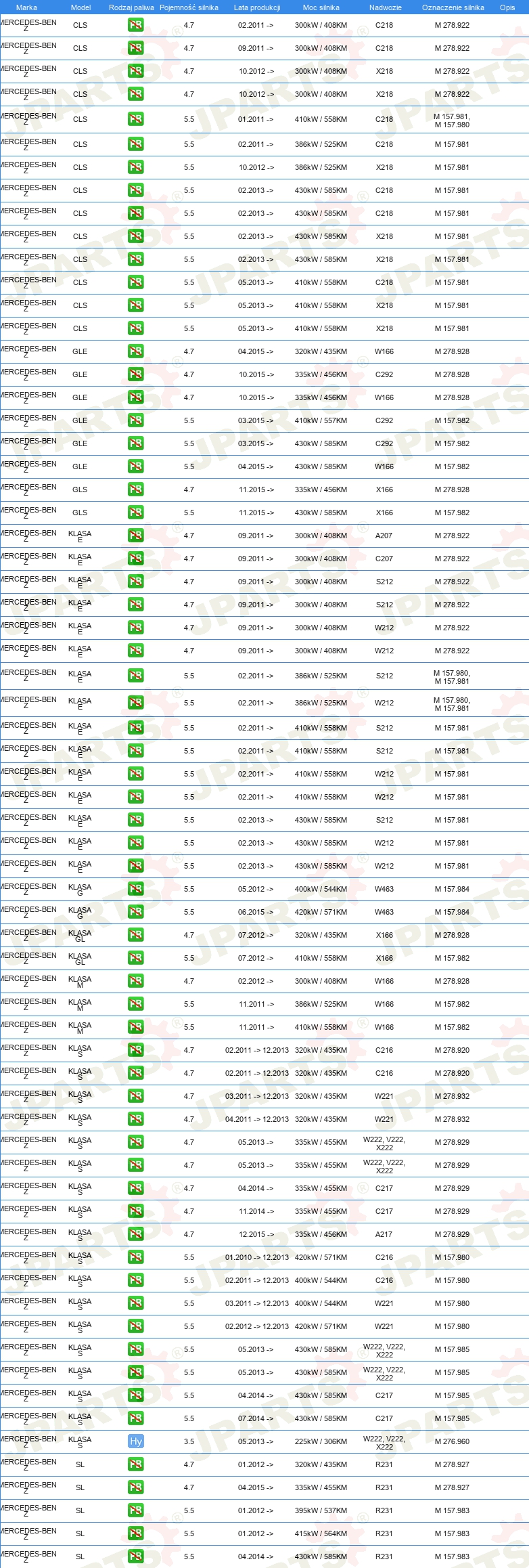Click the Oznaczenie silnika column header
The width and height of the screenshot is (529, 1568).
pyautogui.click(x=453, y=7)
